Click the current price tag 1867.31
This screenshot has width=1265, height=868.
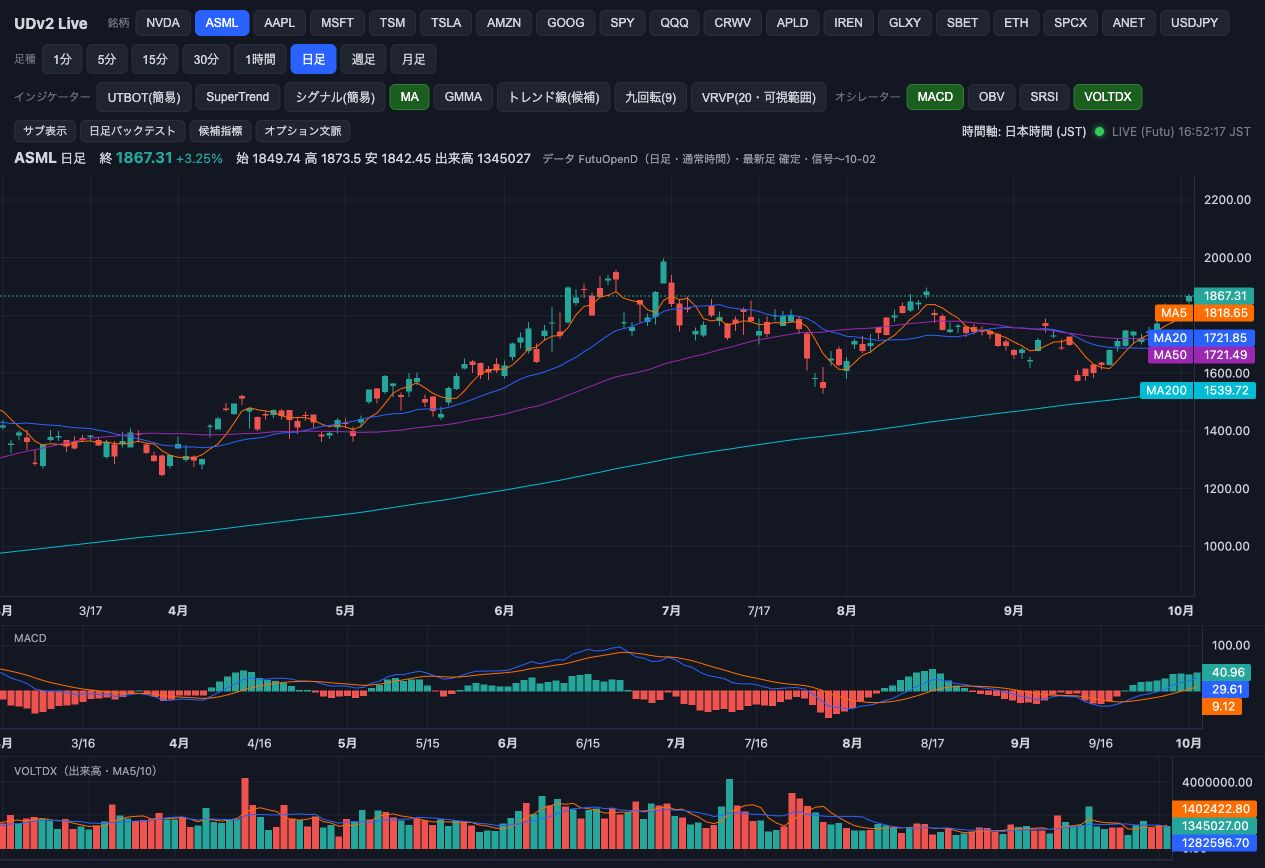point(1224,296)
